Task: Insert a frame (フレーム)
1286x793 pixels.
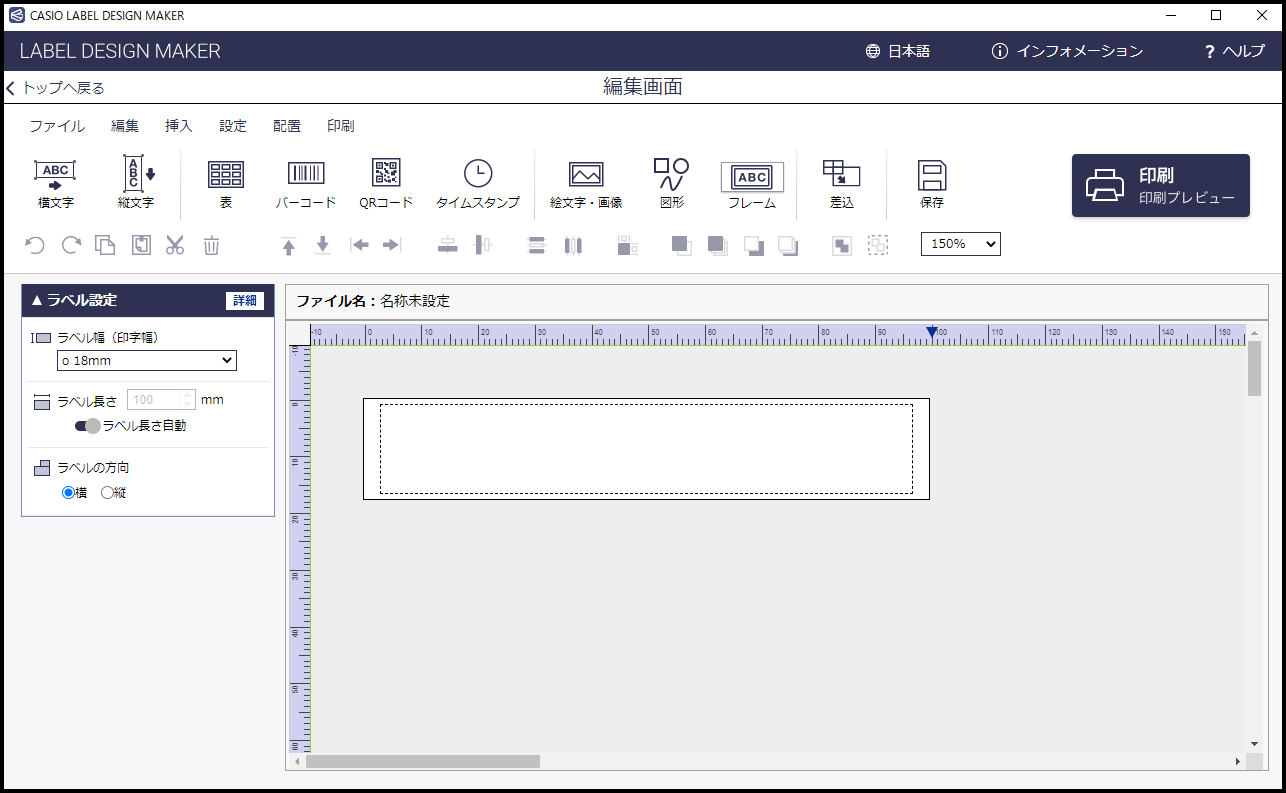Action: [752, 183]
